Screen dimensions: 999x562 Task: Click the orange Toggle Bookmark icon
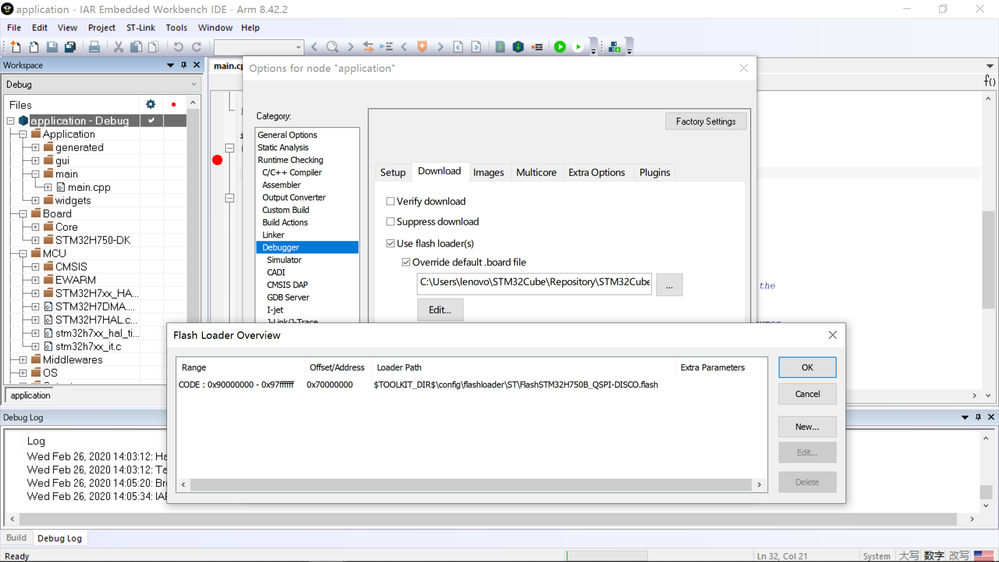(x=422, y=47)
